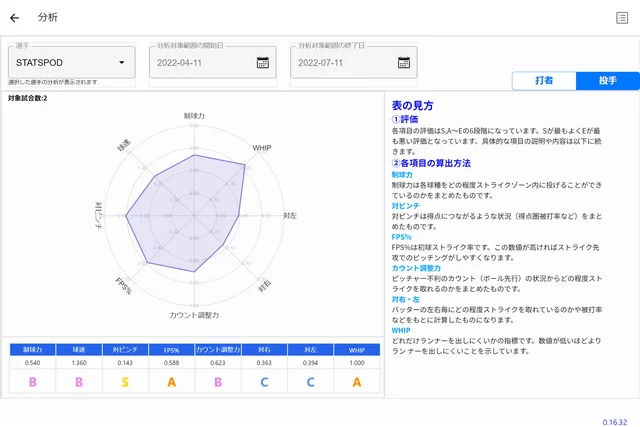Image resolution: width=640 pixels, height=427 pixels.
Task: Click the version number 0.16.32
Action: click(616, 421)
